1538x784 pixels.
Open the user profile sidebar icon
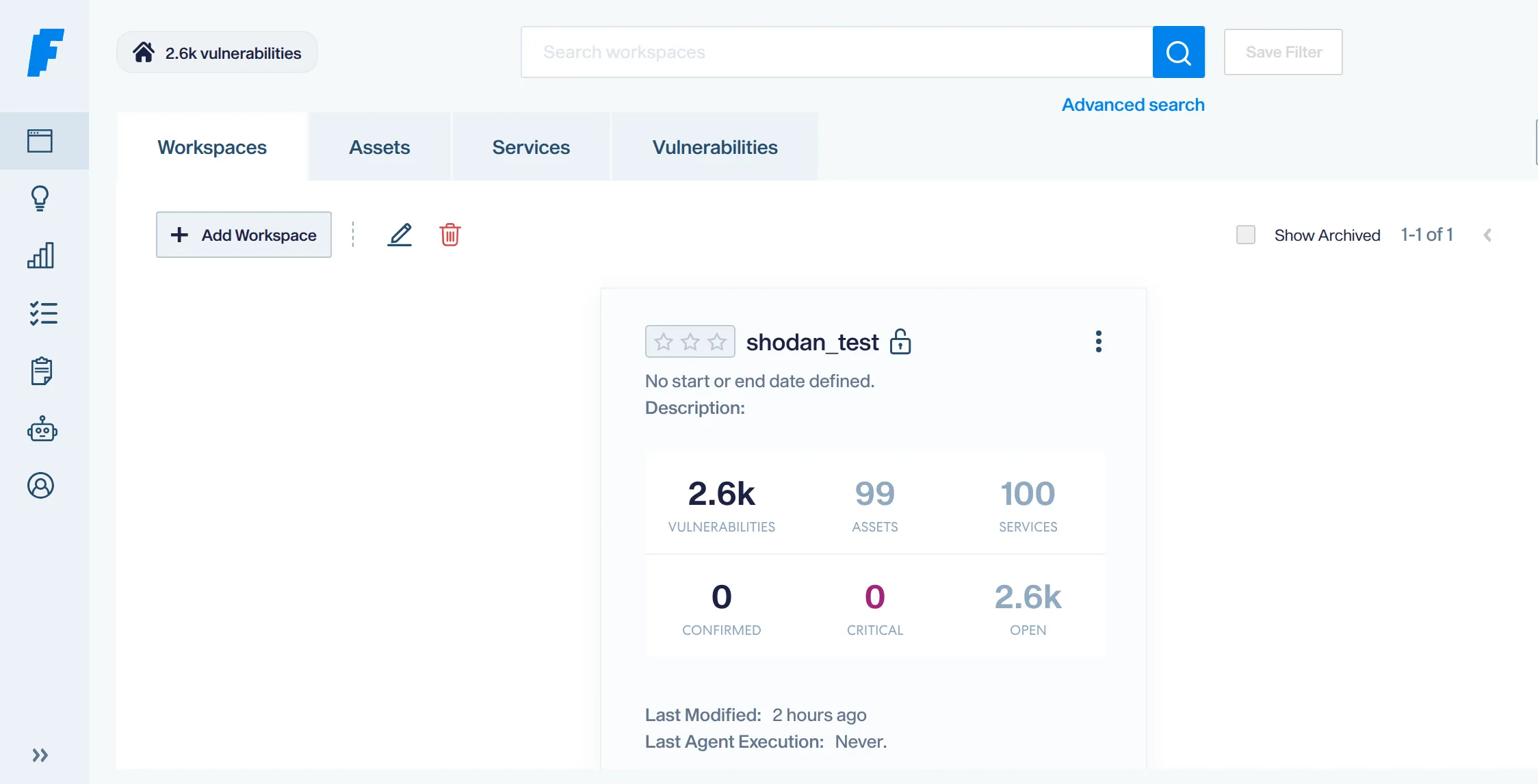point(40,486)
